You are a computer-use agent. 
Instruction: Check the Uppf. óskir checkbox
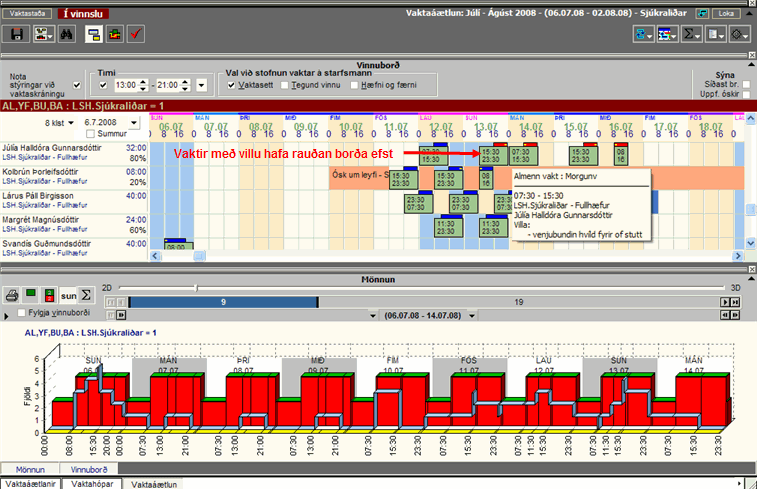tap(746, 94)
